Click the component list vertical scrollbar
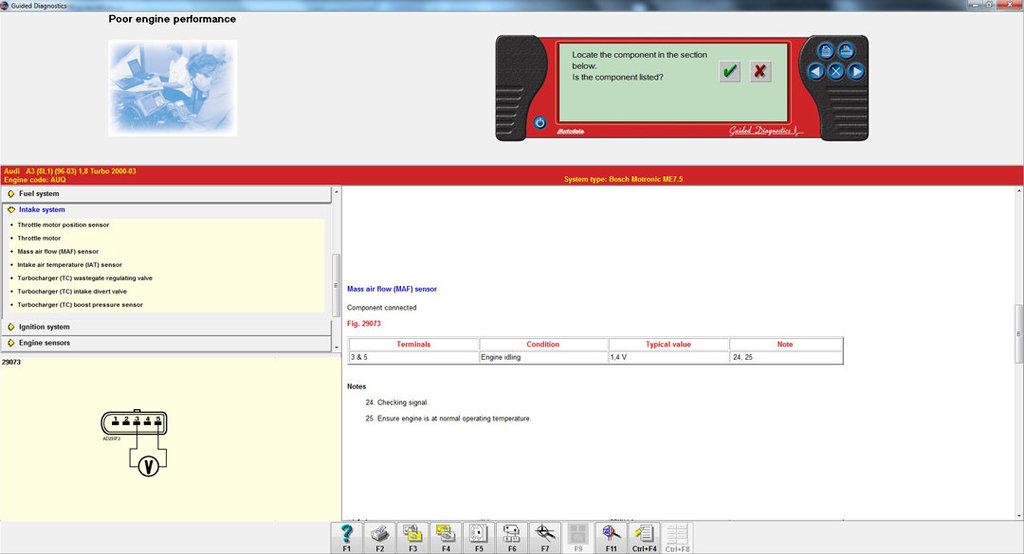 336,285
